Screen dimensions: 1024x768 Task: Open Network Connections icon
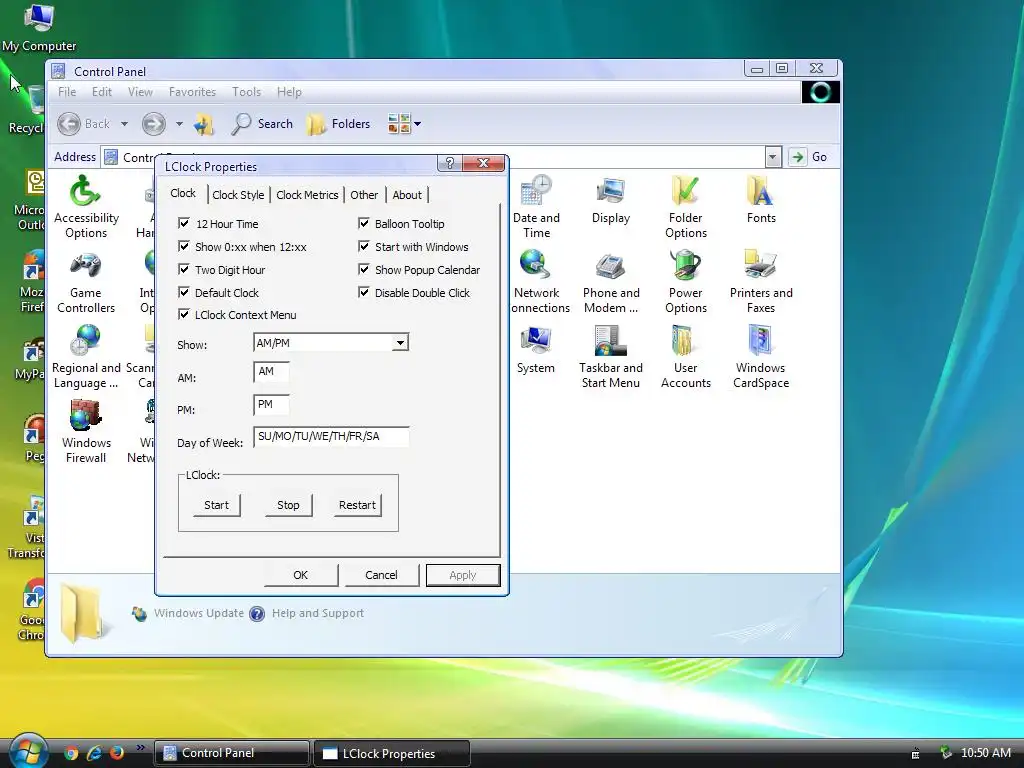tap(539, 283)
